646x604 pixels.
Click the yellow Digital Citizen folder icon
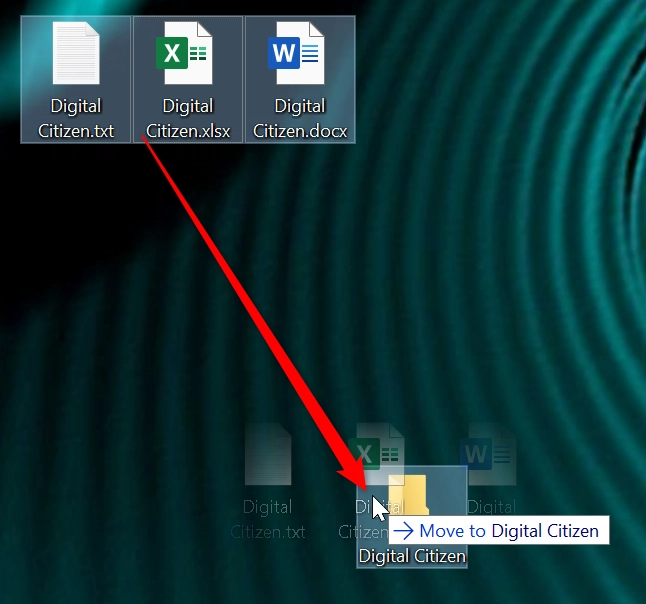click(x=410, y=494)
